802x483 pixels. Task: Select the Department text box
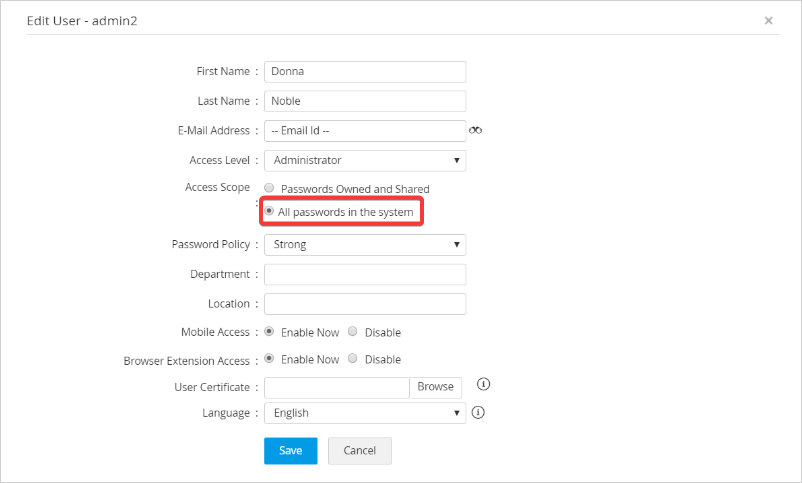tap(365, 274)
